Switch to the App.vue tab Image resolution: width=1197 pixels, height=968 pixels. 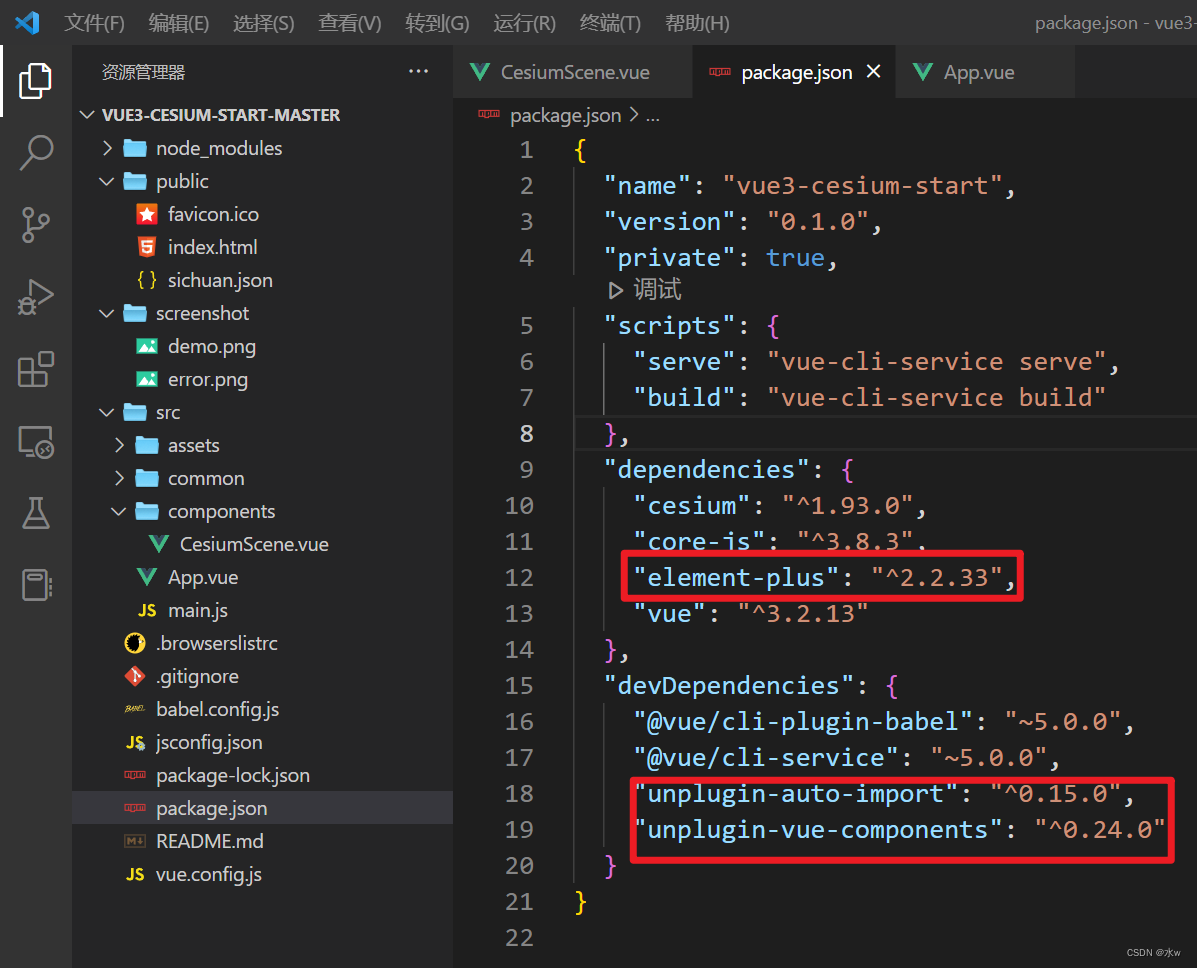point(986,72)
